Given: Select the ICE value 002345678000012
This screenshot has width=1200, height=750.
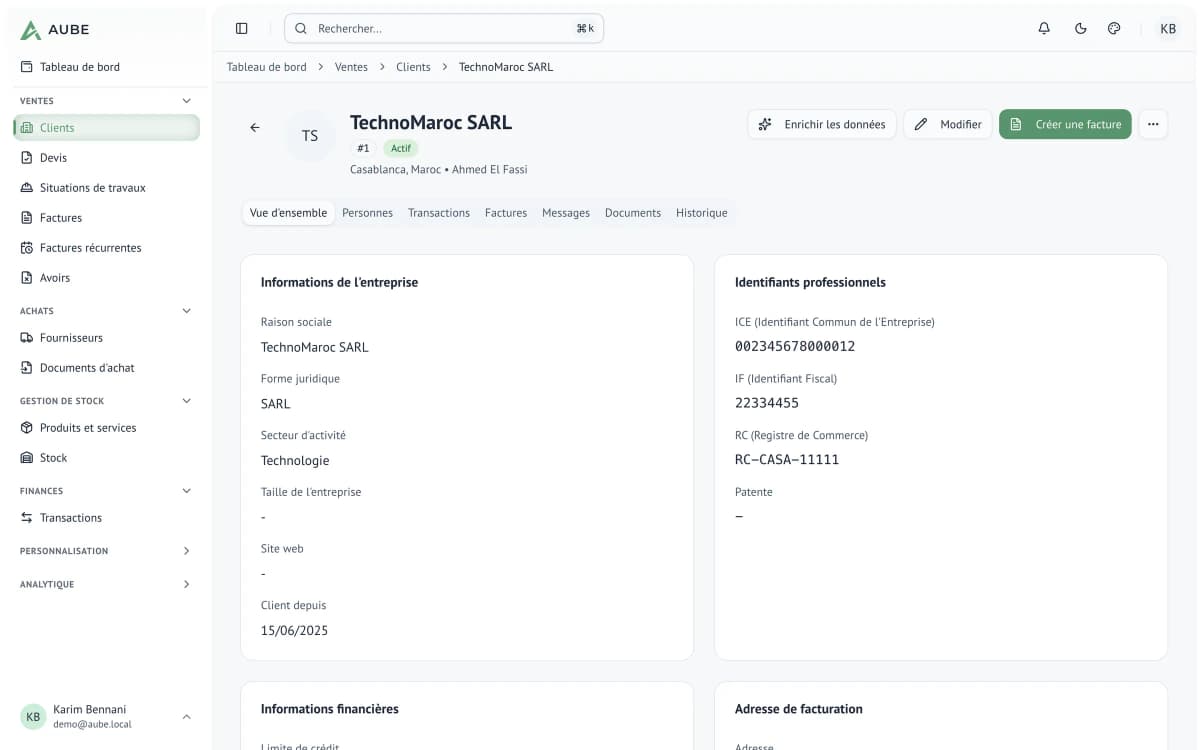Looking at the screenshot, I should (x=795, y=346).
